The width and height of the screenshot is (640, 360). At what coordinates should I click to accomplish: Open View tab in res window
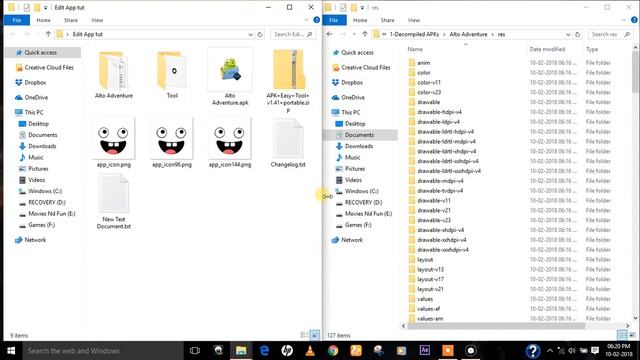point(414,20)
